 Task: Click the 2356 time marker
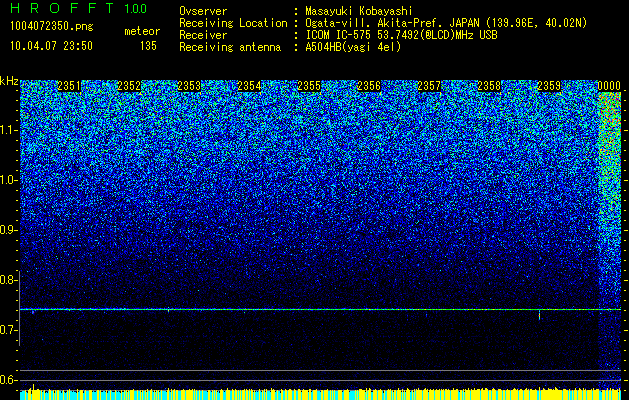[369, 86]
